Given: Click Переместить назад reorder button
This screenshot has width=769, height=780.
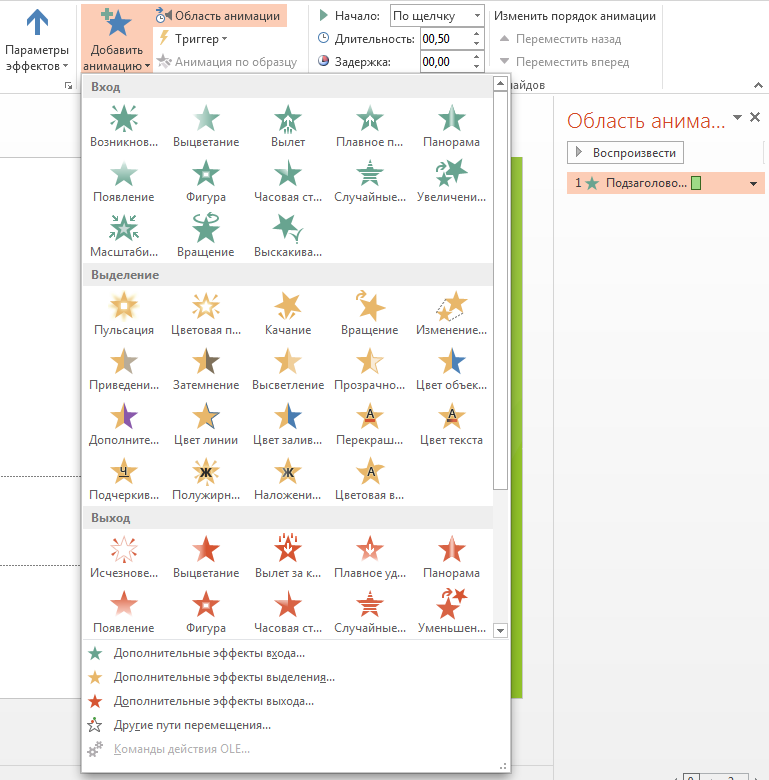Looking at the screenshot, I should click(560, 39).
